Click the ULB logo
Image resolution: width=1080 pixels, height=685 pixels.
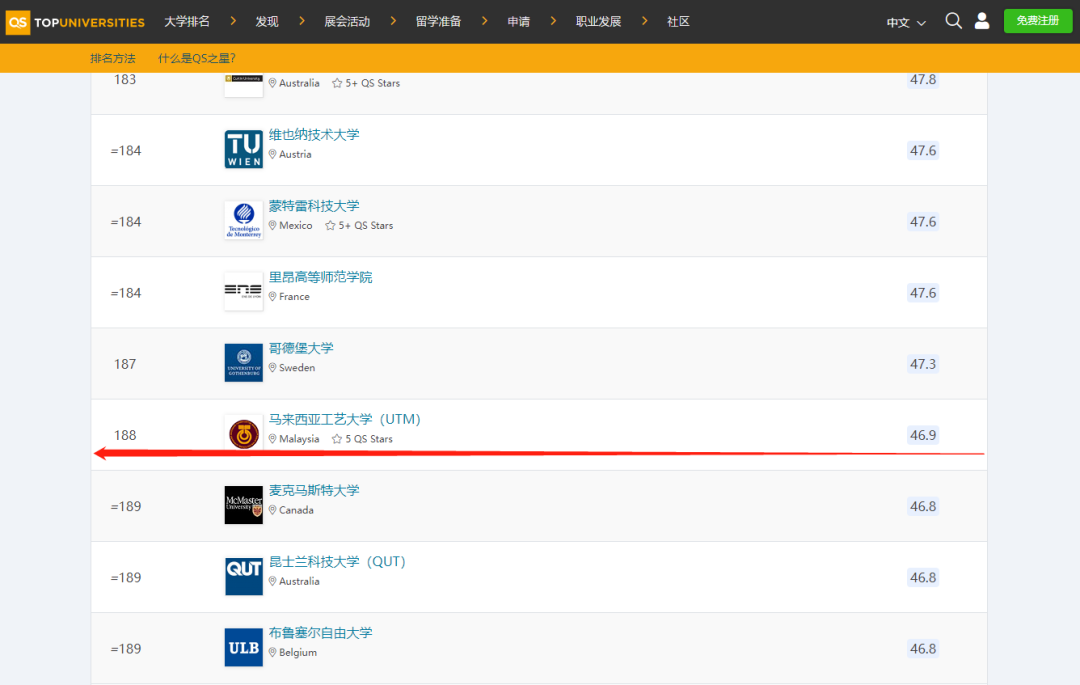(244, 647)
